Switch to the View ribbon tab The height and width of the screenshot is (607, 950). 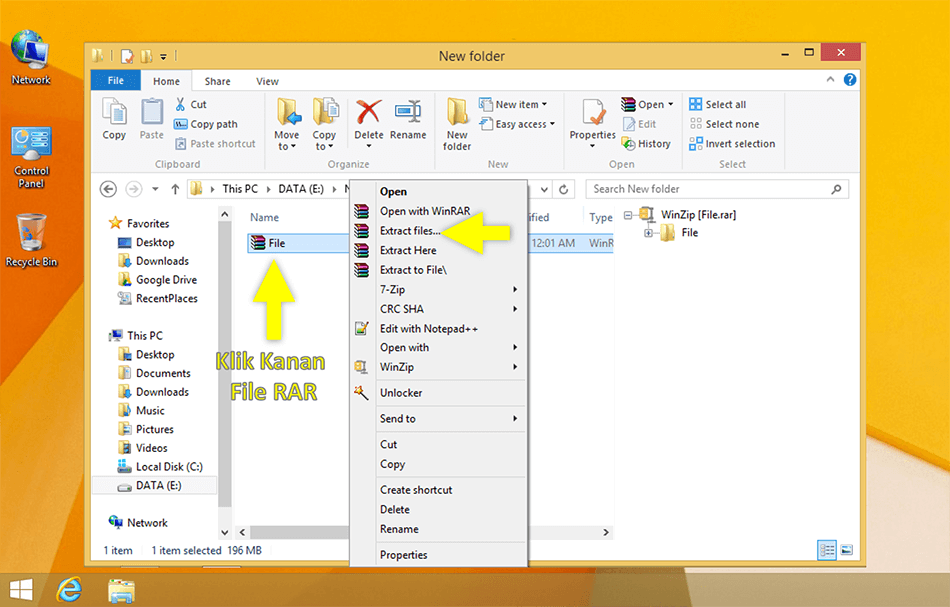[x=266, y=80]
